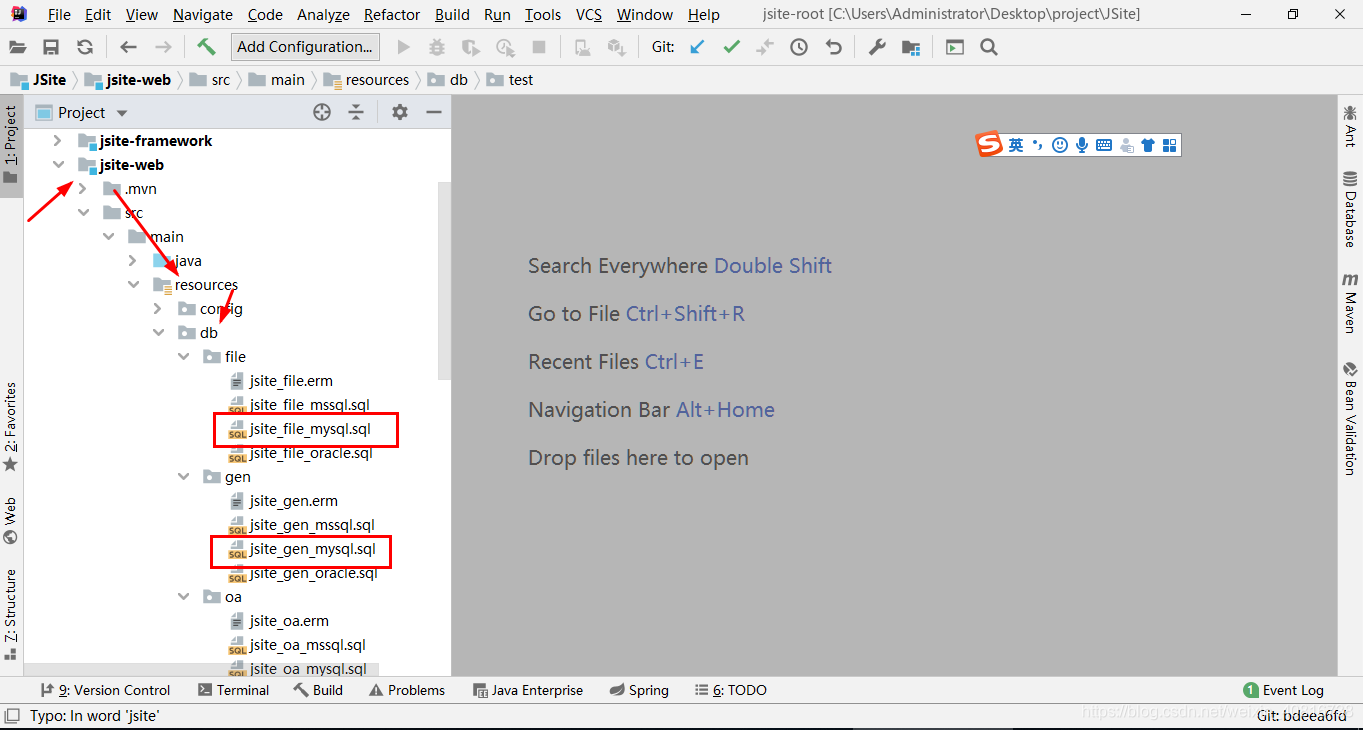The height and width of the screenshot is (730, 1363).
Task: Open the Database side tab
Action: point(1350,209)
